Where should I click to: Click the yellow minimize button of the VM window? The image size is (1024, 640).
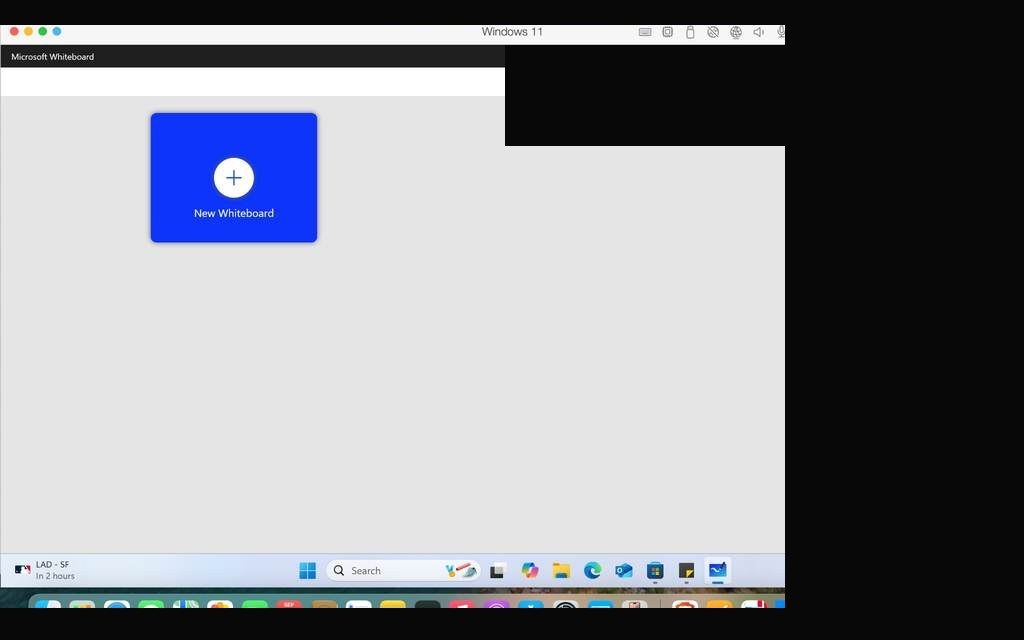point(28,31)
